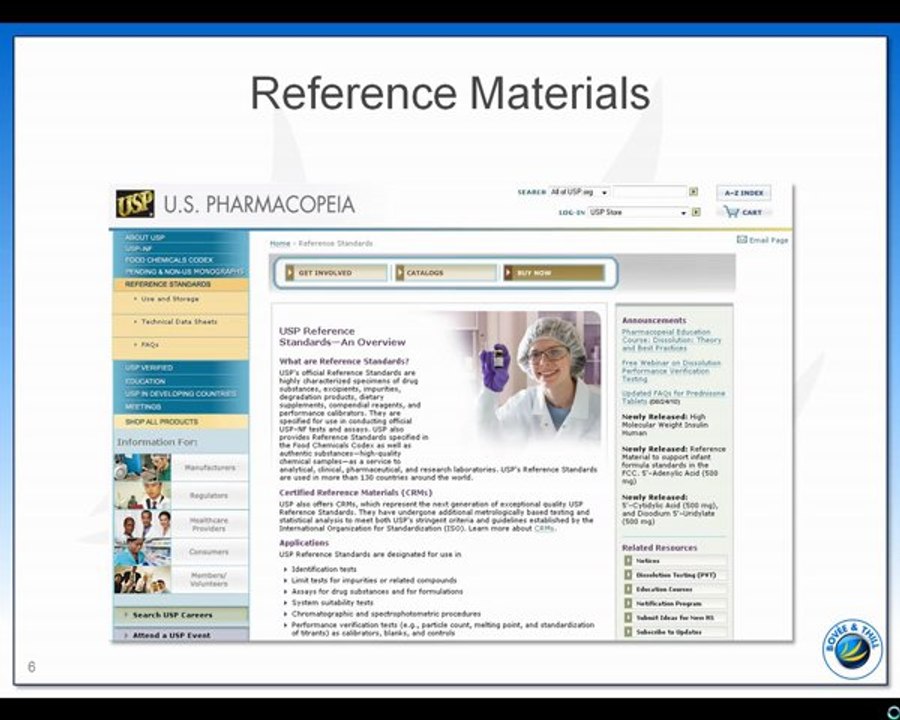The width and height of the screenshot is (900, 720).
Task: Open Education menu item
Action: pyautogui.click(x=181, y=381)
